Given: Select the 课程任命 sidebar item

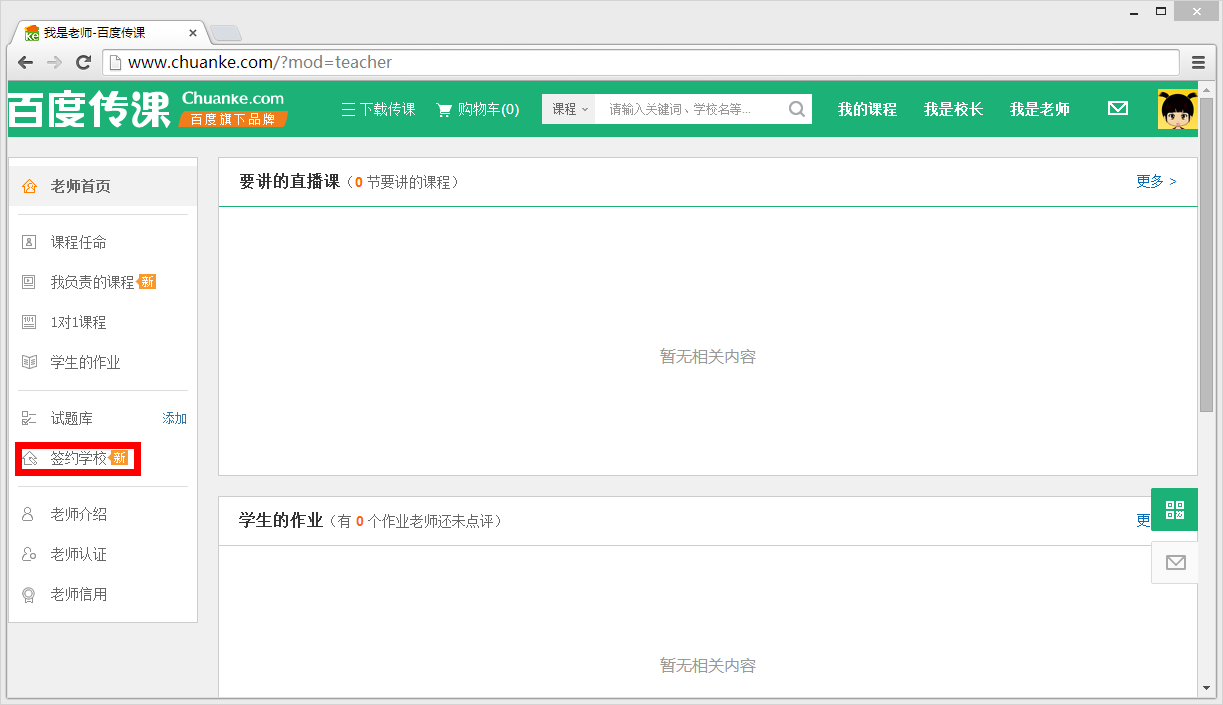Looking at the screenshot, I should (x=78, y=242).
